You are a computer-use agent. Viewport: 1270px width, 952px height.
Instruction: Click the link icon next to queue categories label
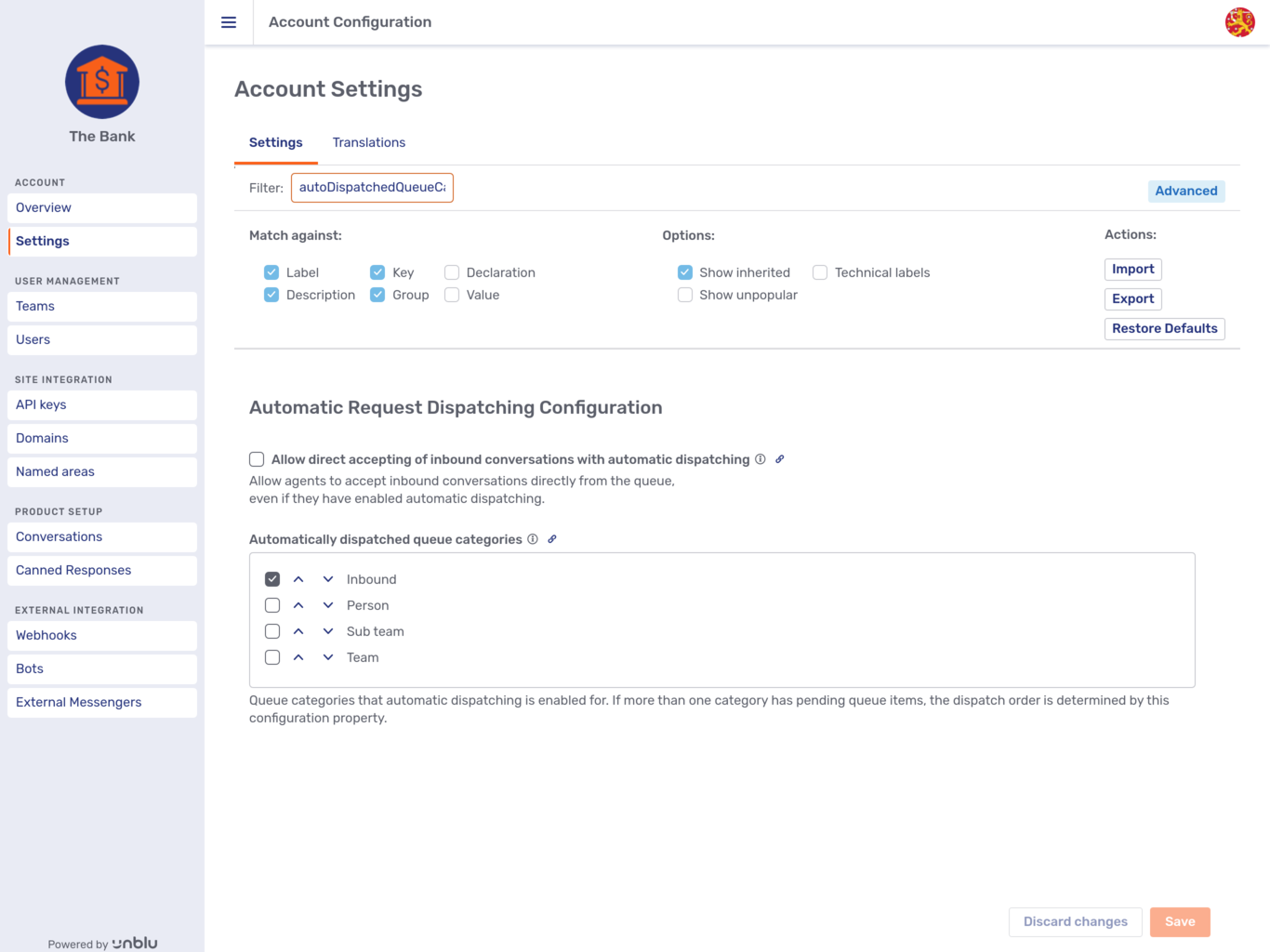[552, 539]
